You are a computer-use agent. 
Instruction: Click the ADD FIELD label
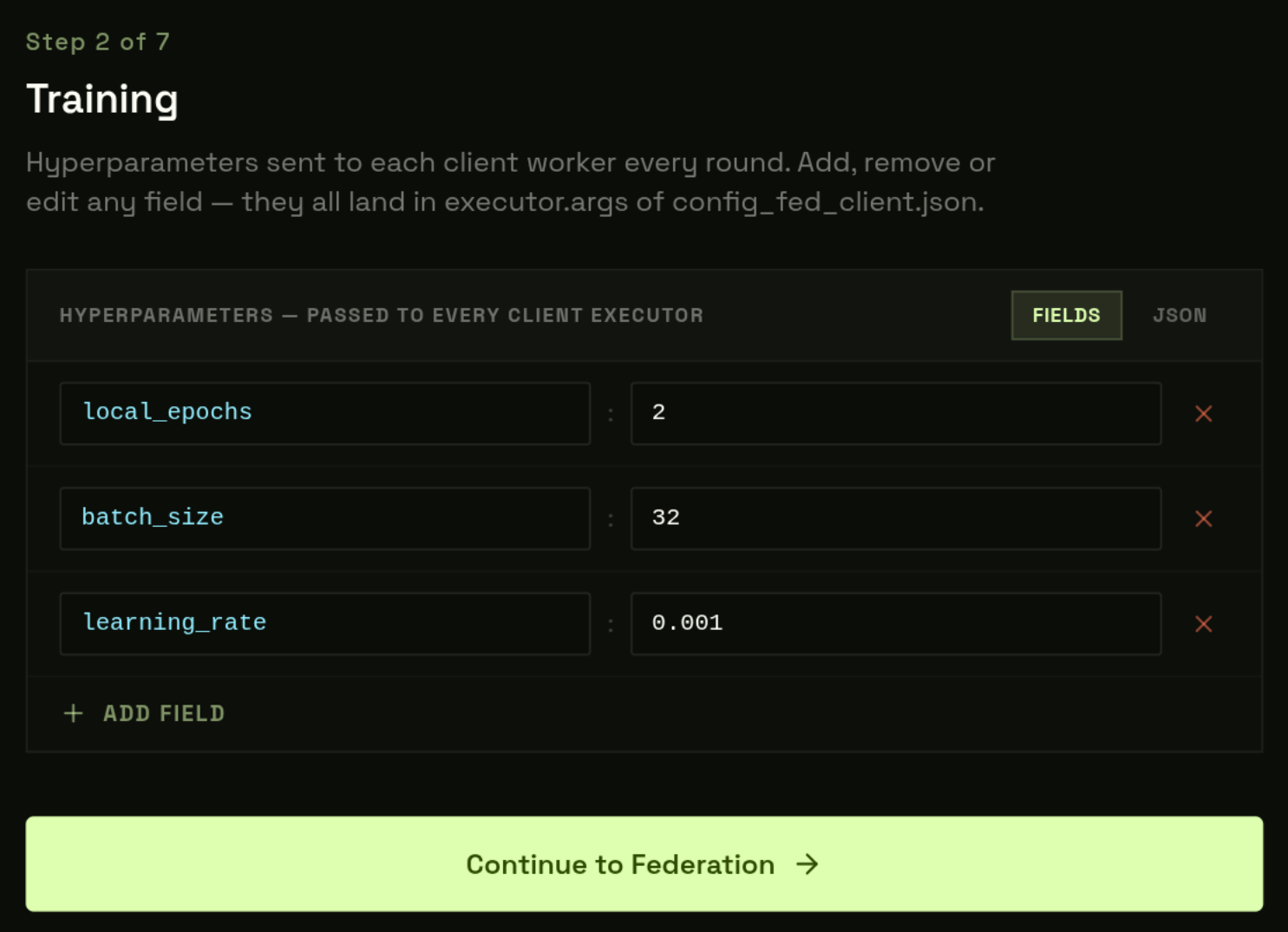click(x=164, y=713)
